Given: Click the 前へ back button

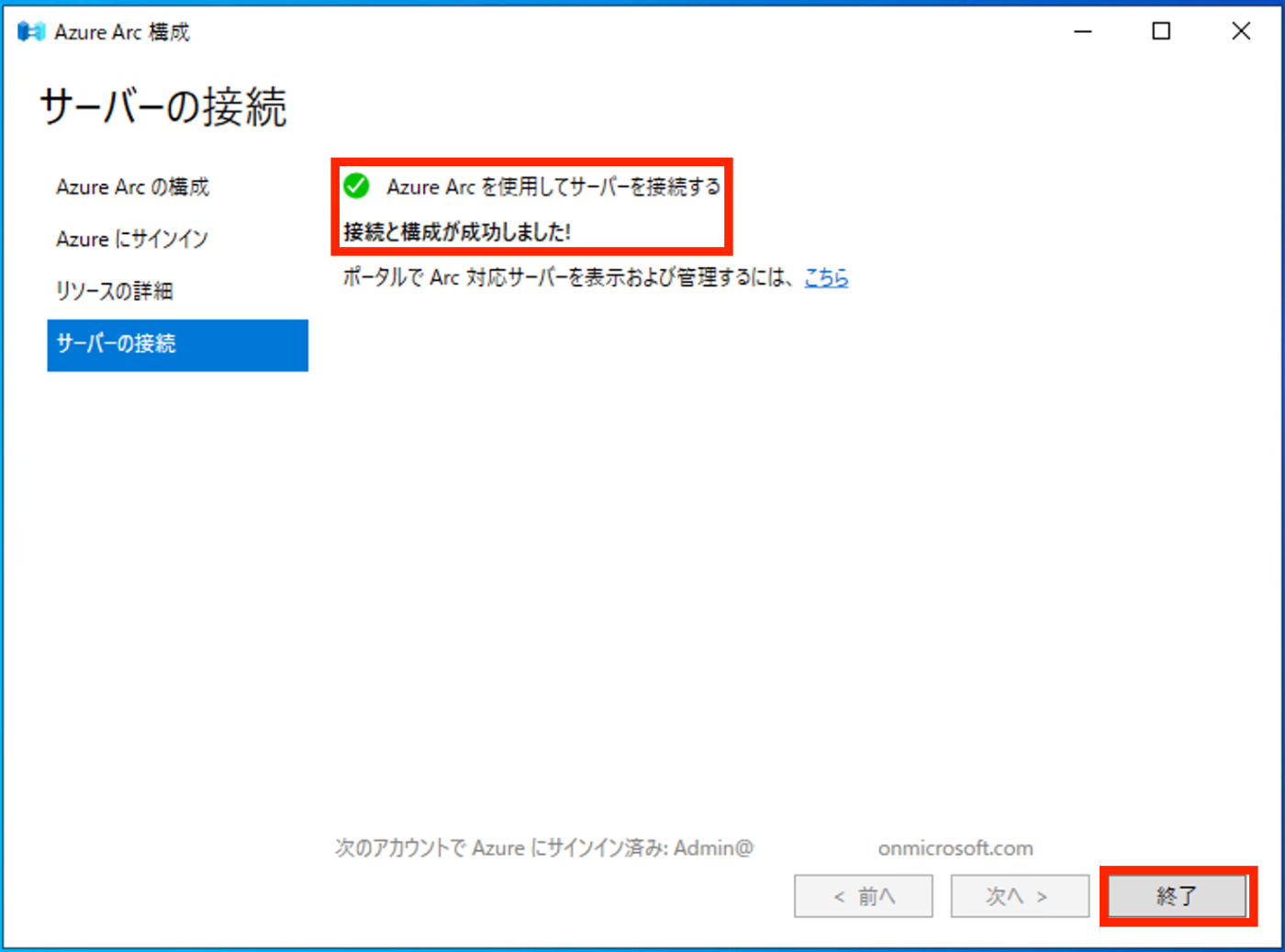Looking at the screenshot, I should coord(864,896).
